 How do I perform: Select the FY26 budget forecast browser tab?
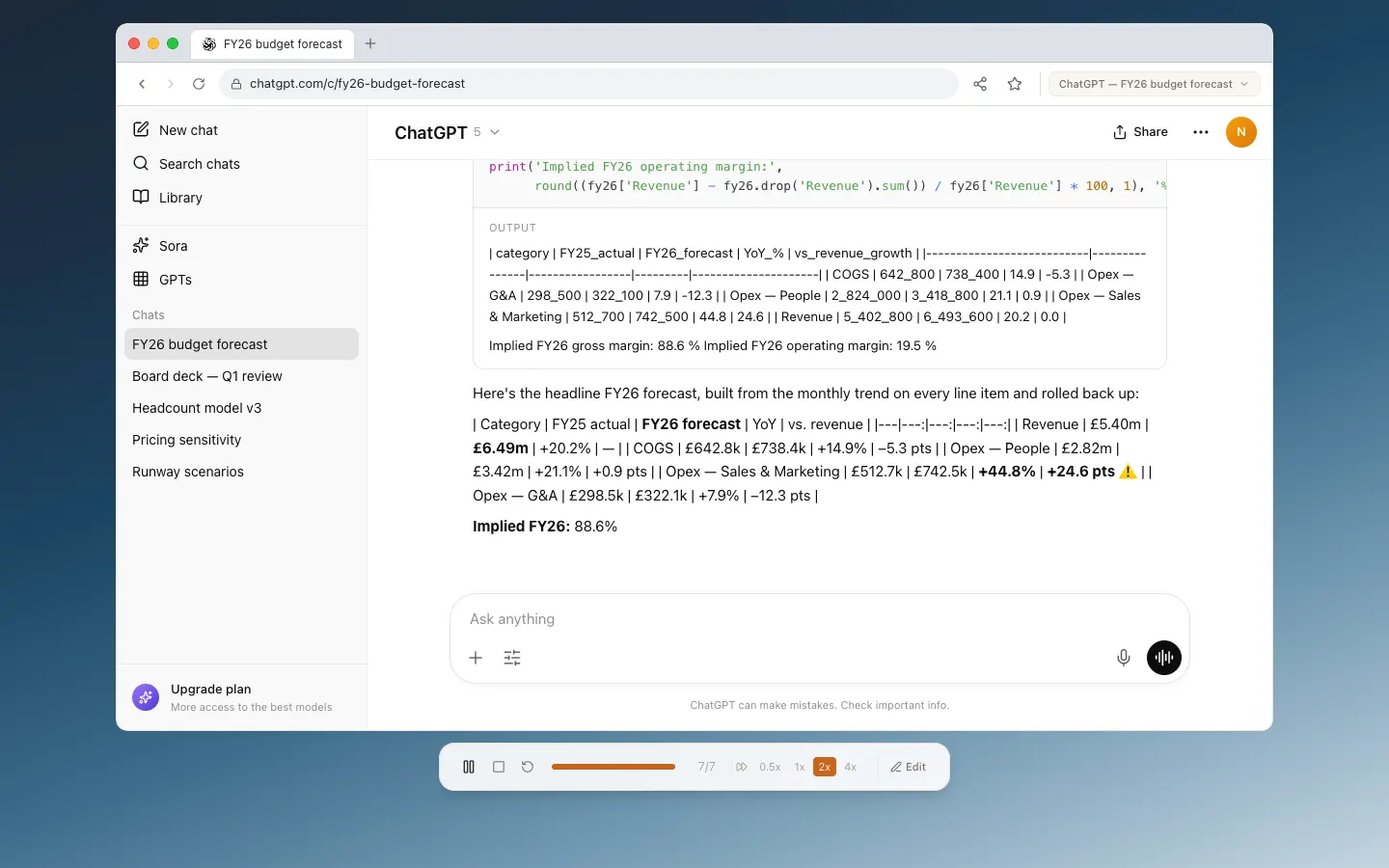tap(273, 43)
